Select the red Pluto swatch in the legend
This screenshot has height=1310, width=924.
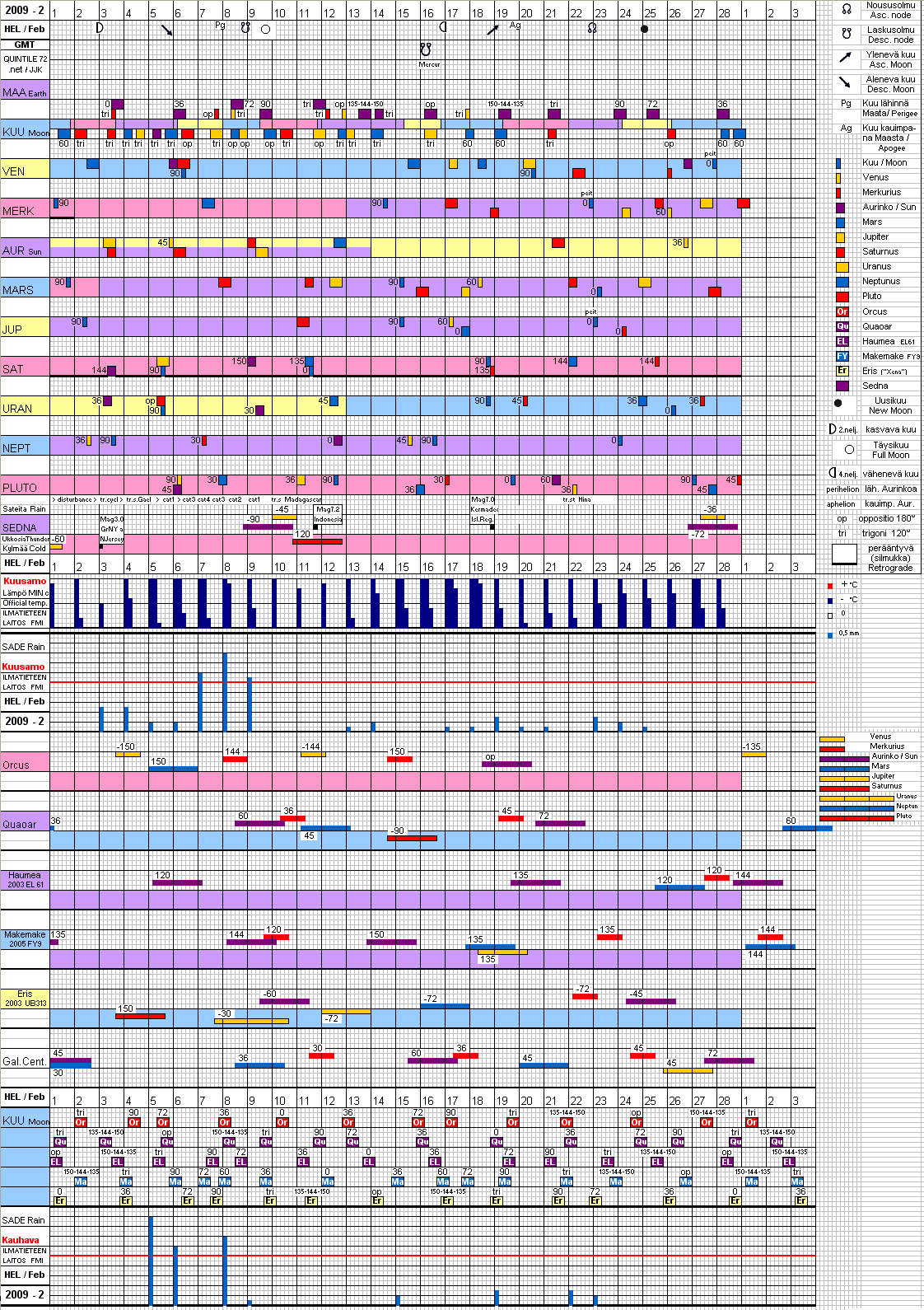pos(842,297)
